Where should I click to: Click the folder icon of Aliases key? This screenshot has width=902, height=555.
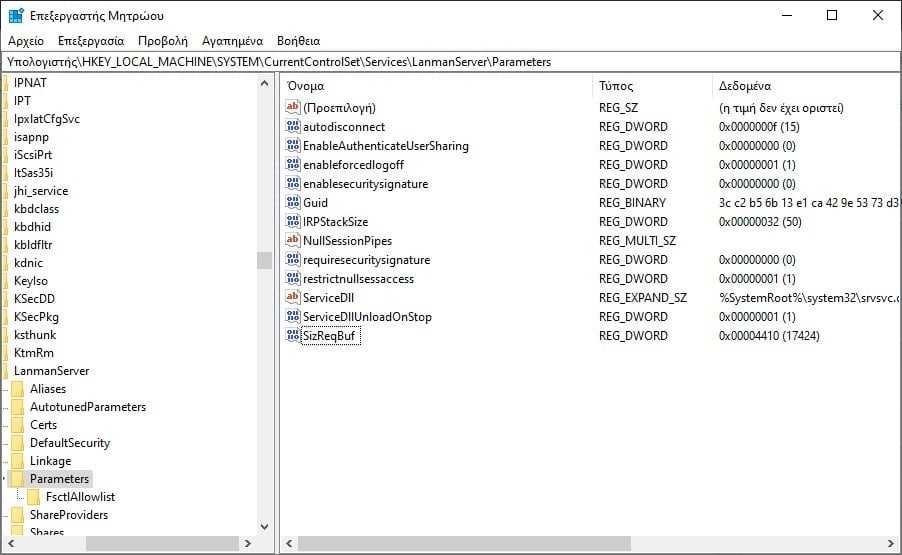pos(18,389)
